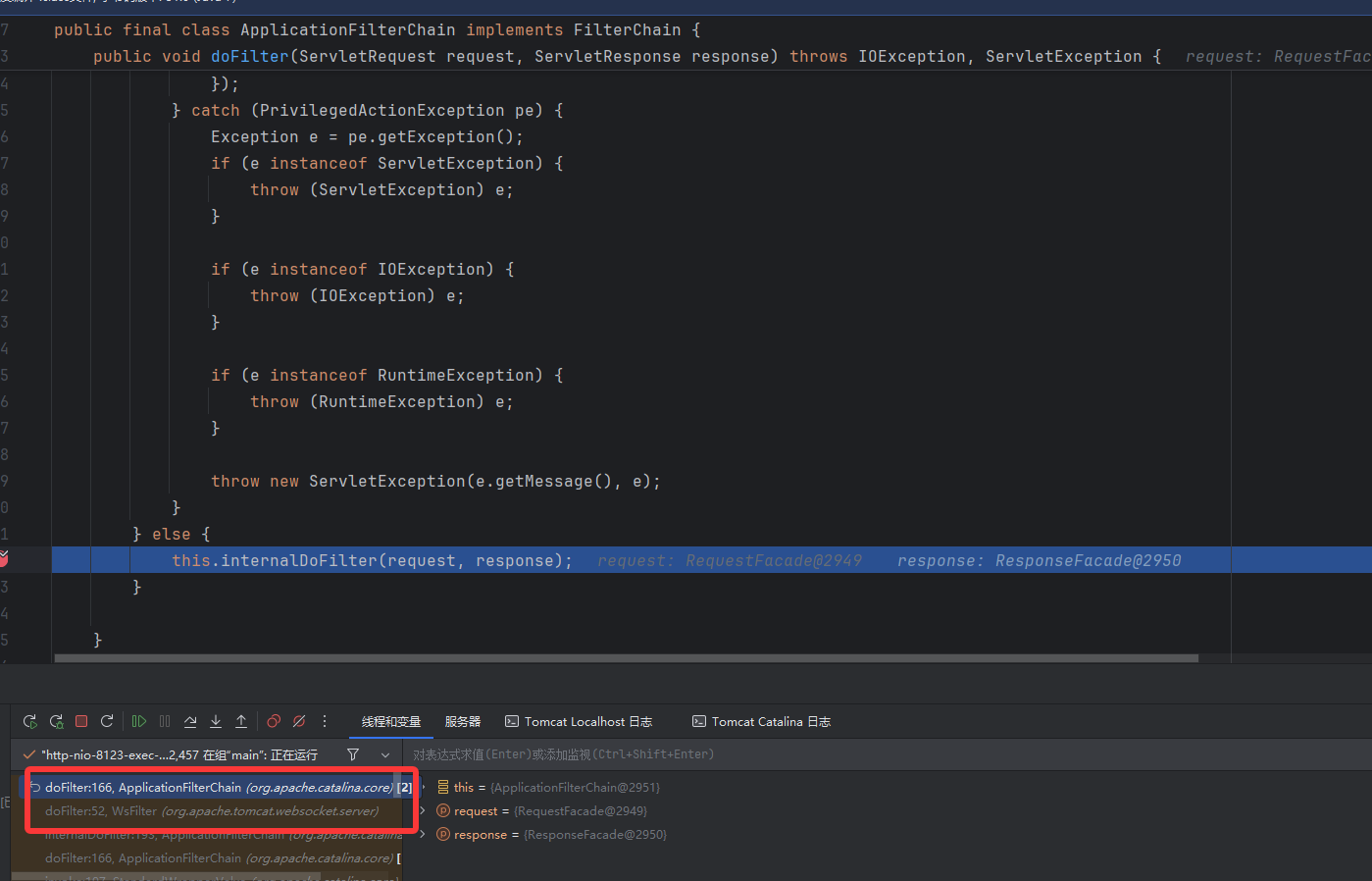Click the Step Into arrow icon
Screen dimensions: 1372x881
tap(216, 721)
